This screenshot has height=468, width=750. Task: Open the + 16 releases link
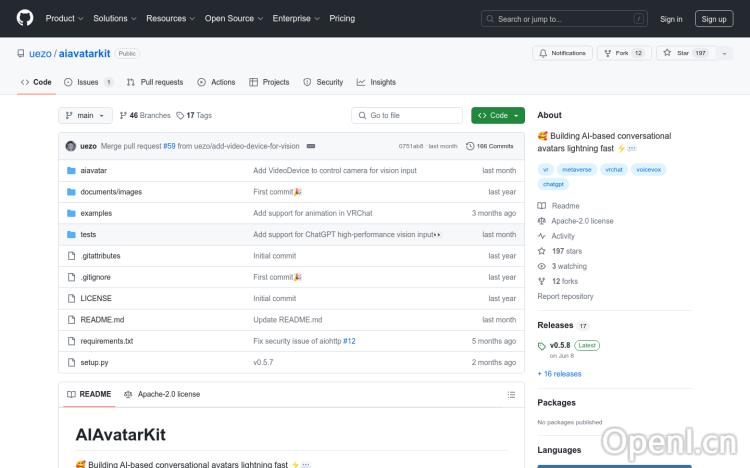(559, 374)
